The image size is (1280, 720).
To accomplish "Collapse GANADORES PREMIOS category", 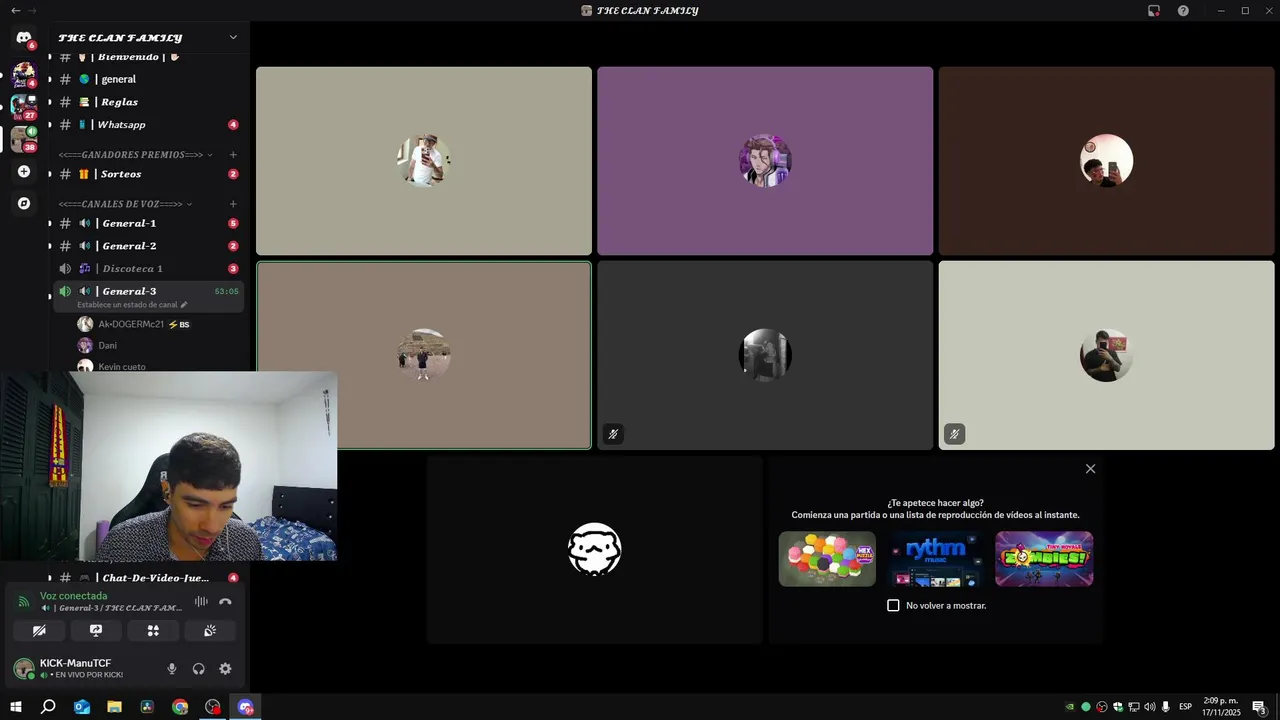I will [x=135, y=155].
